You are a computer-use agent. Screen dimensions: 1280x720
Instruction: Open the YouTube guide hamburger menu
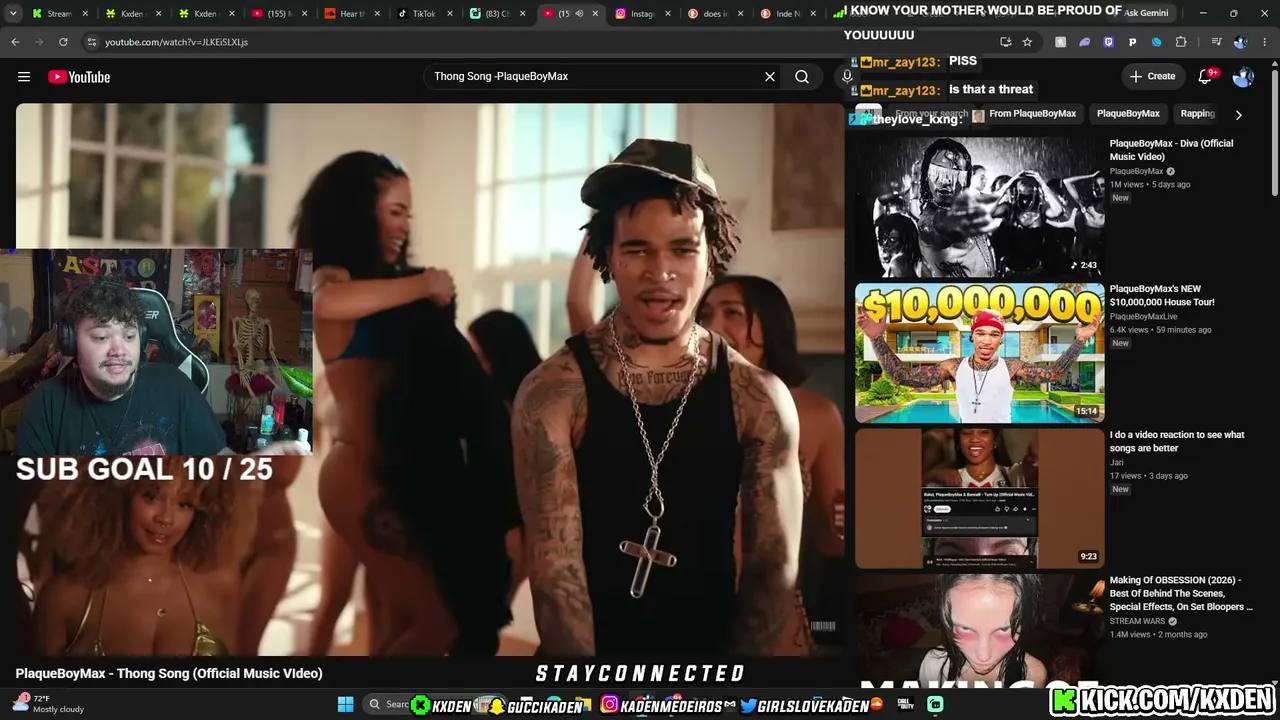[24, 77]
